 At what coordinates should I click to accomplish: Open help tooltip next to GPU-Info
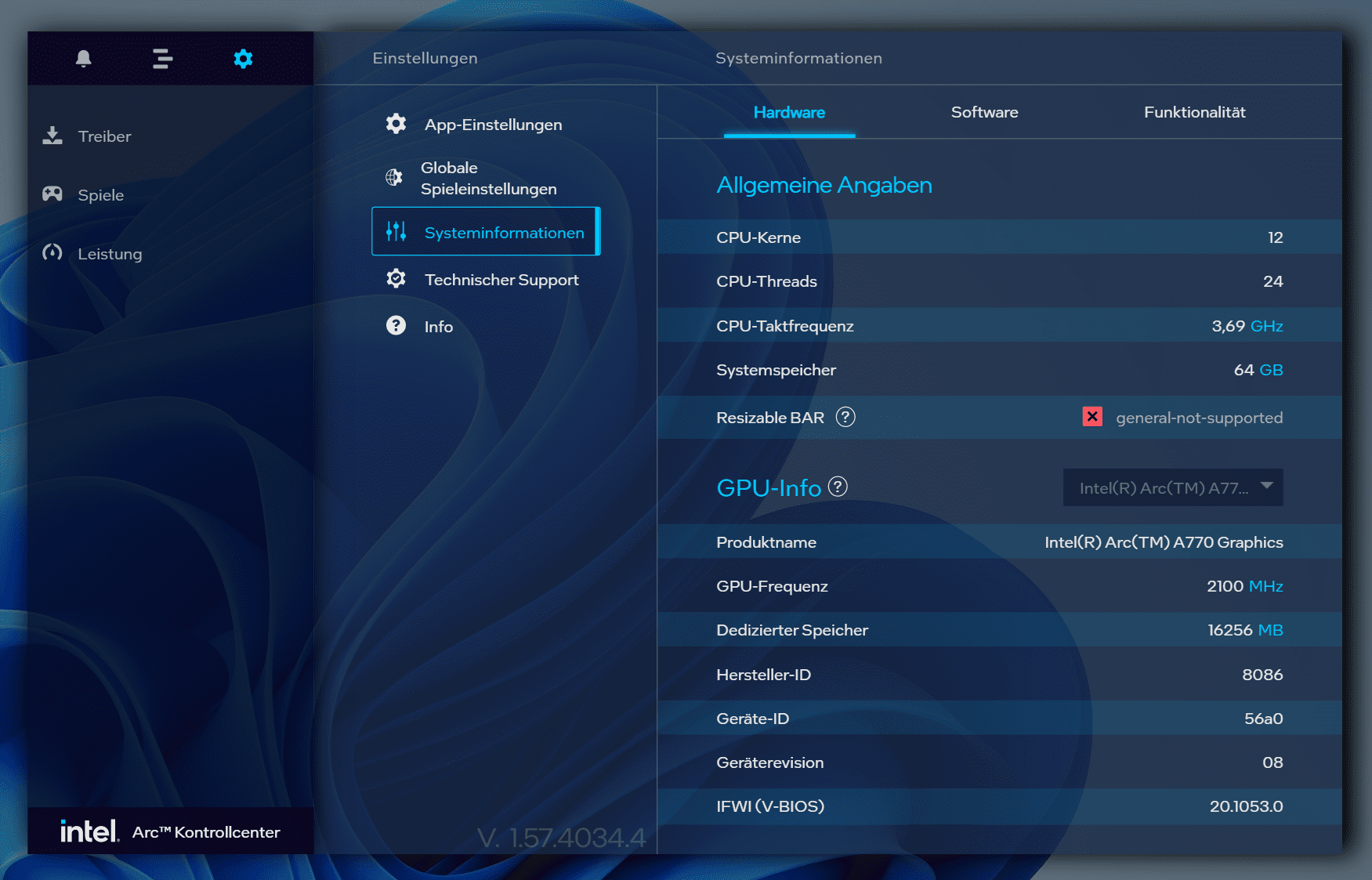pyautogui.click(x=838, y=487)
